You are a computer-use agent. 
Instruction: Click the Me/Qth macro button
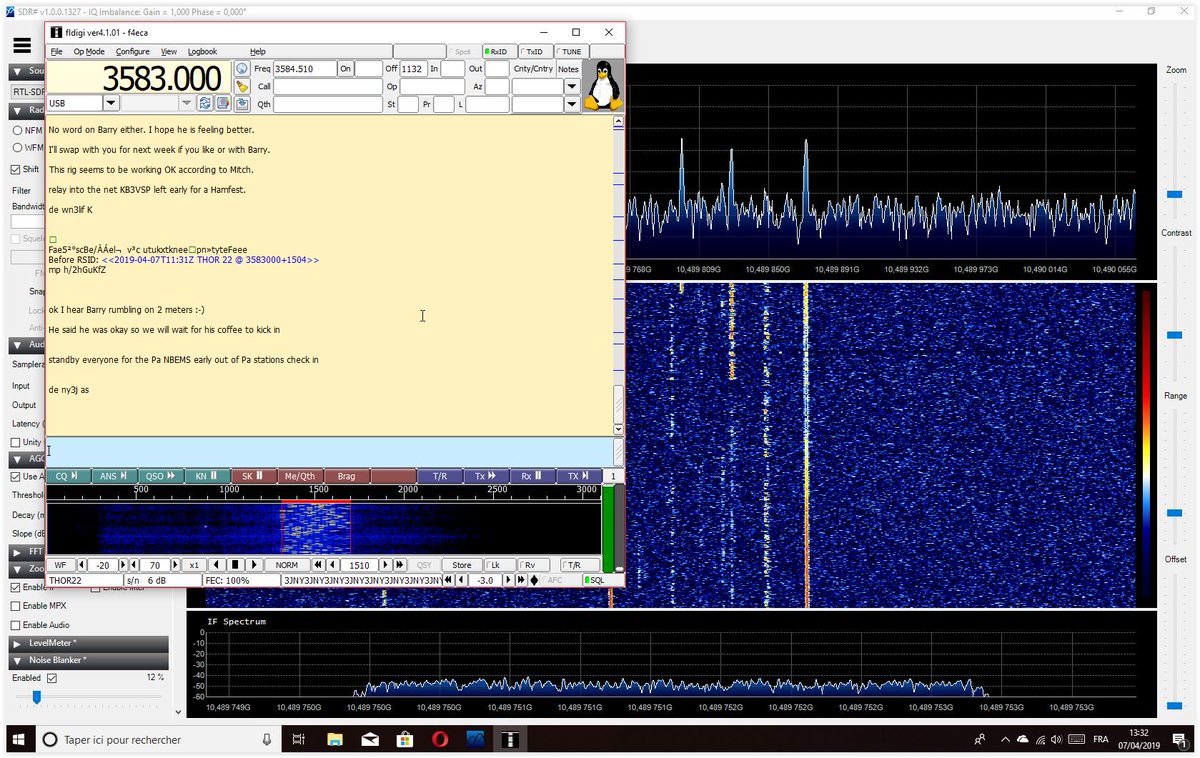point(299,476)
